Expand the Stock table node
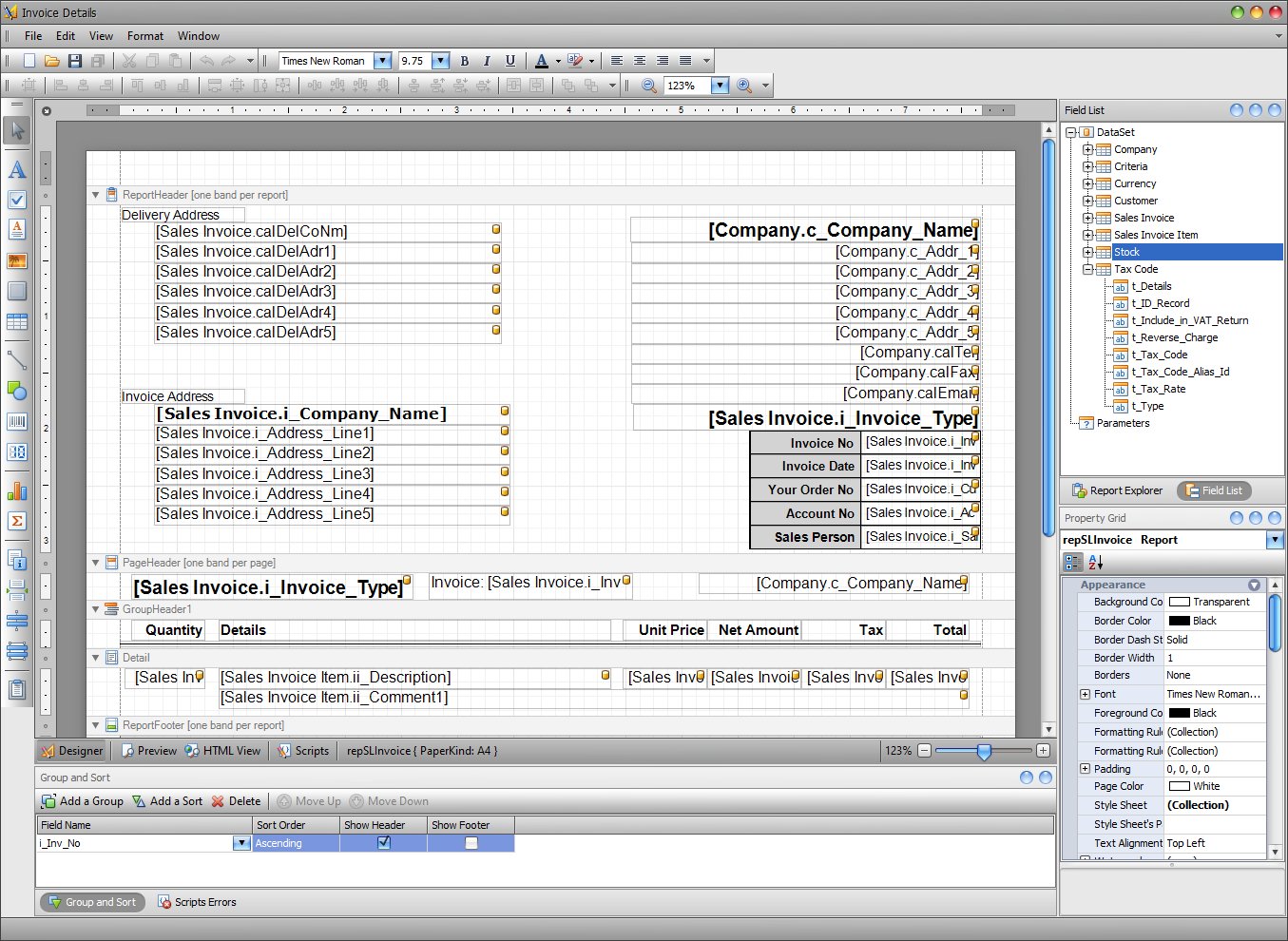Image resolution: width=1288 pixels, height=941 pixels. 1087,252
